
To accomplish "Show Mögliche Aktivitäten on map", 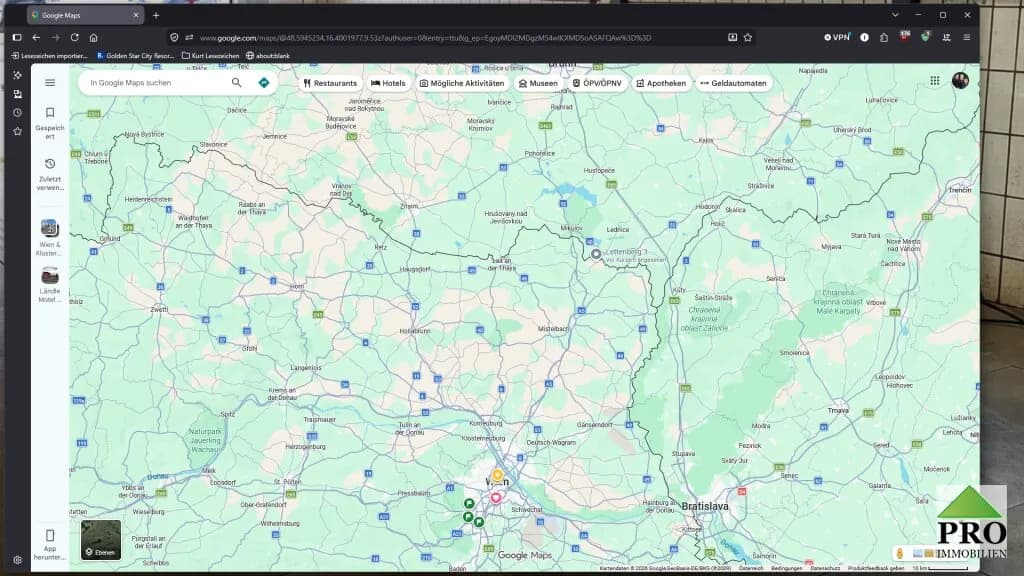I will (x=462, y=83).
